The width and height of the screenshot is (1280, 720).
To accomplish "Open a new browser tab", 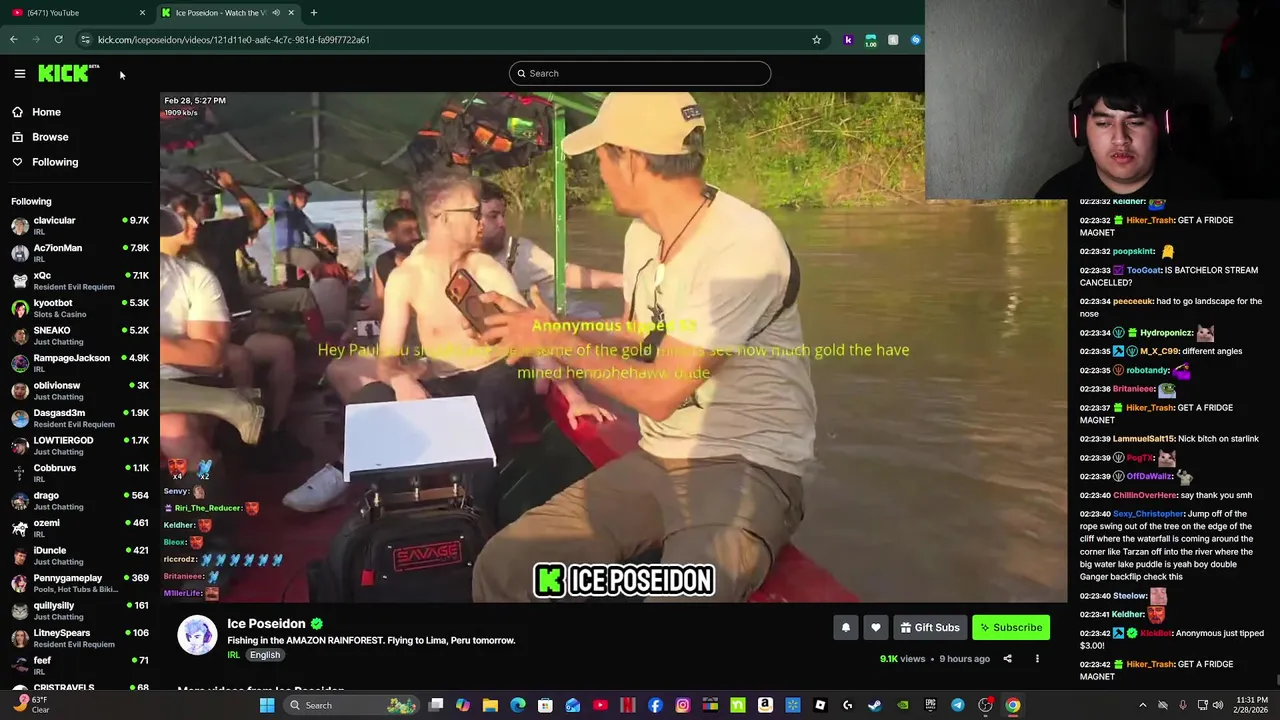I will 314,13.
